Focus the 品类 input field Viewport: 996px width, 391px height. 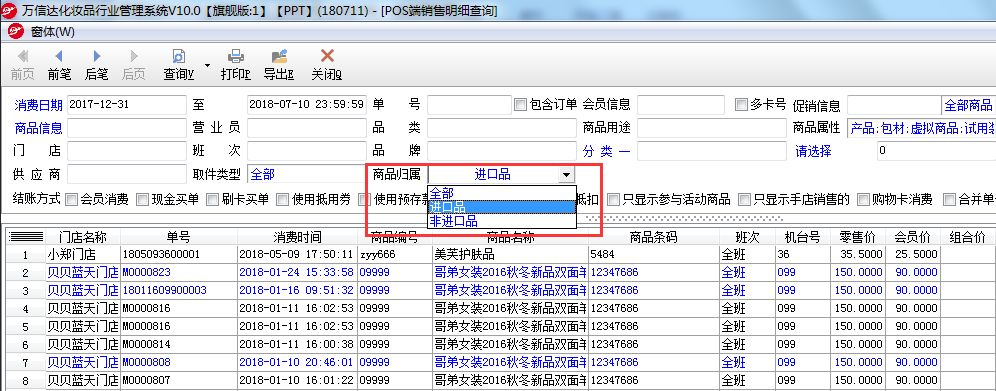pos(502,128)
